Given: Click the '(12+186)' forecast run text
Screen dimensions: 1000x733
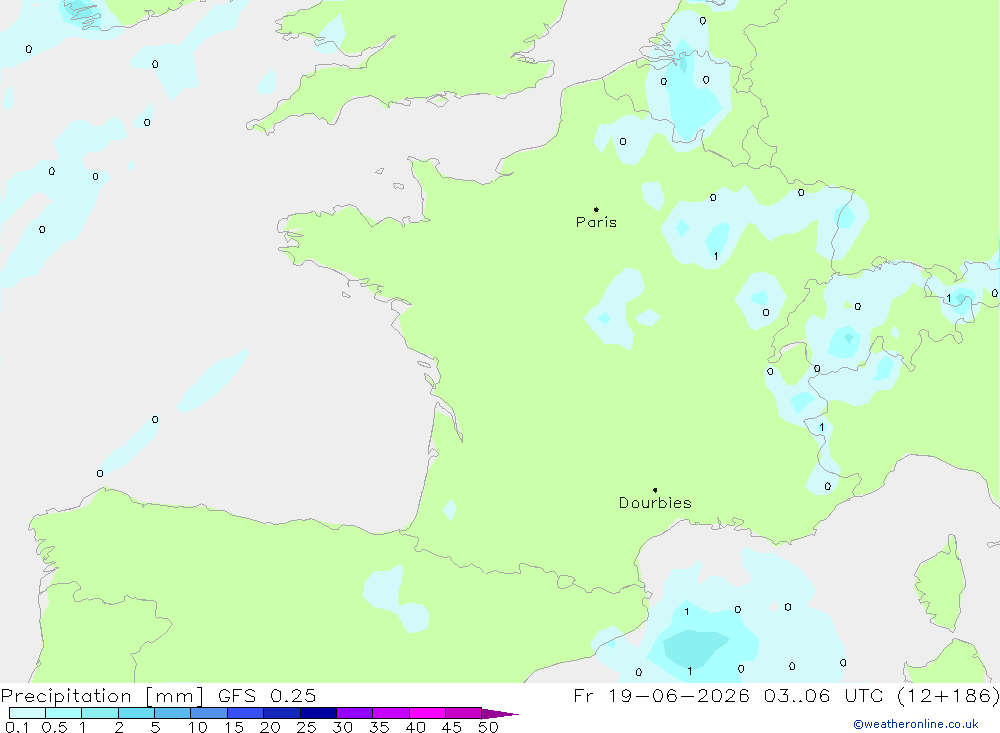Looking at the screenshot, I should [948, 696].
